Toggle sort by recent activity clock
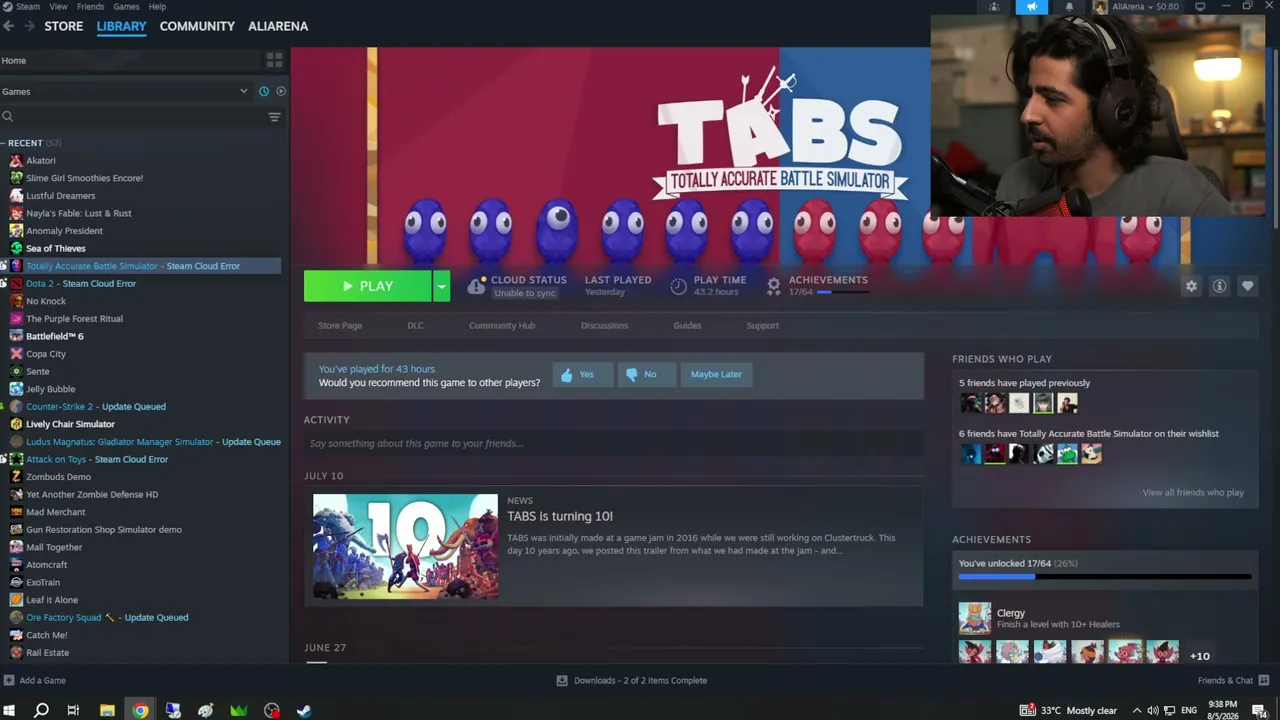The width and height of the screenshot is (1280, 720). point(264,91)
